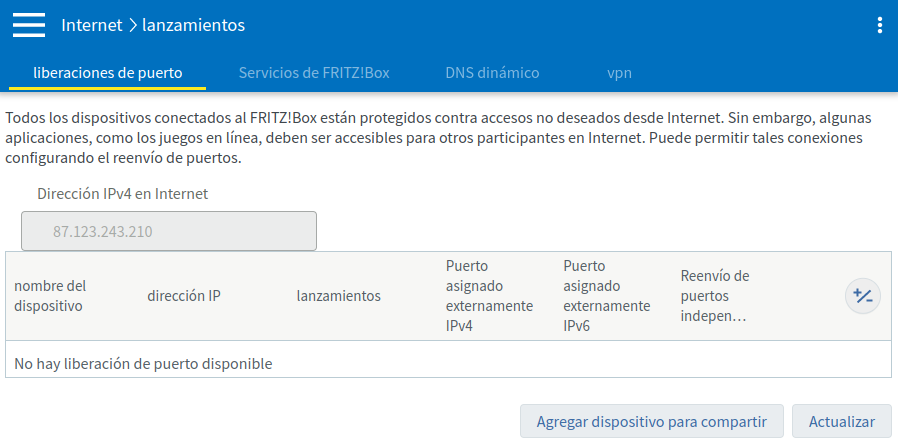Click the lanzamientos table column header

pos(338,296)
